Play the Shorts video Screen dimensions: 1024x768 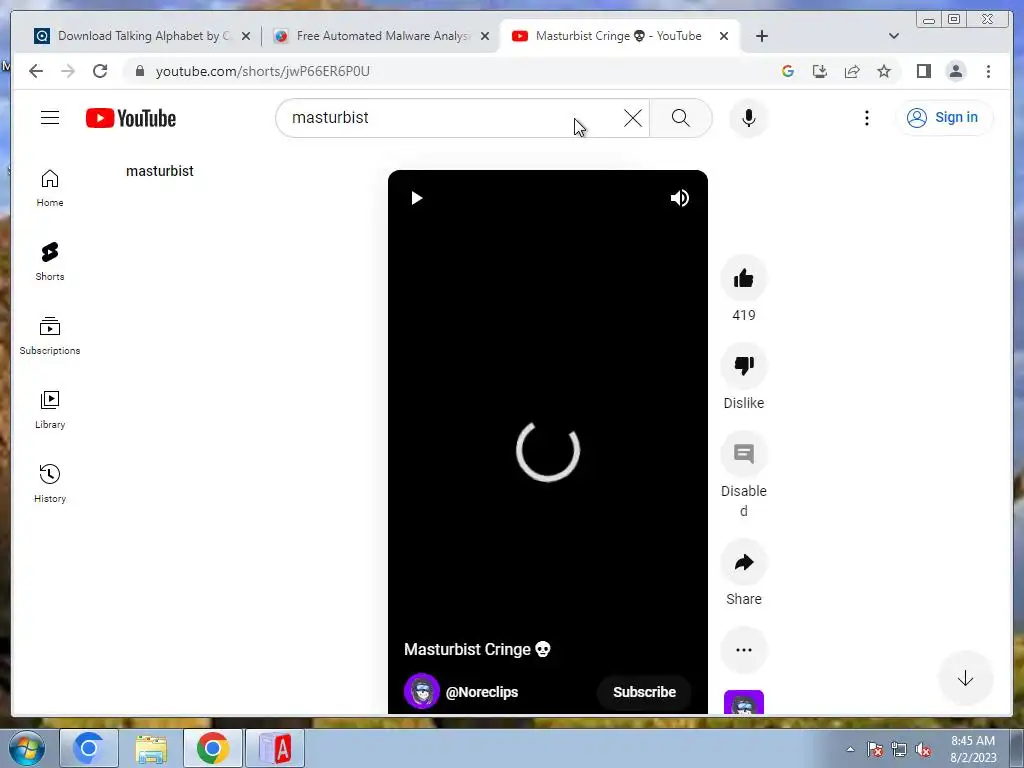pos(417,198)
